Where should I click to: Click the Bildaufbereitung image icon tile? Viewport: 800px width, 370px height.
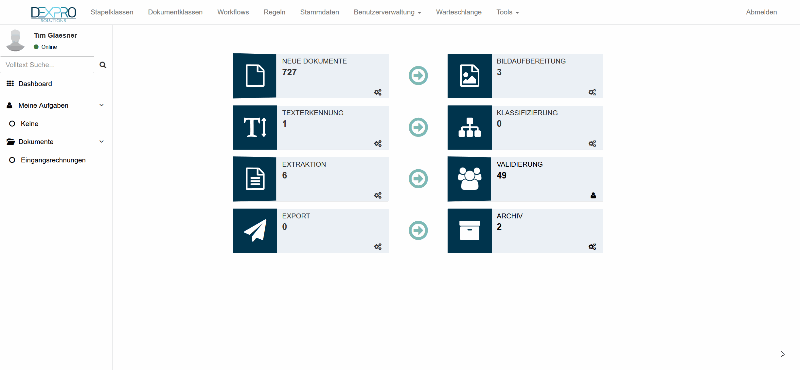469,76
